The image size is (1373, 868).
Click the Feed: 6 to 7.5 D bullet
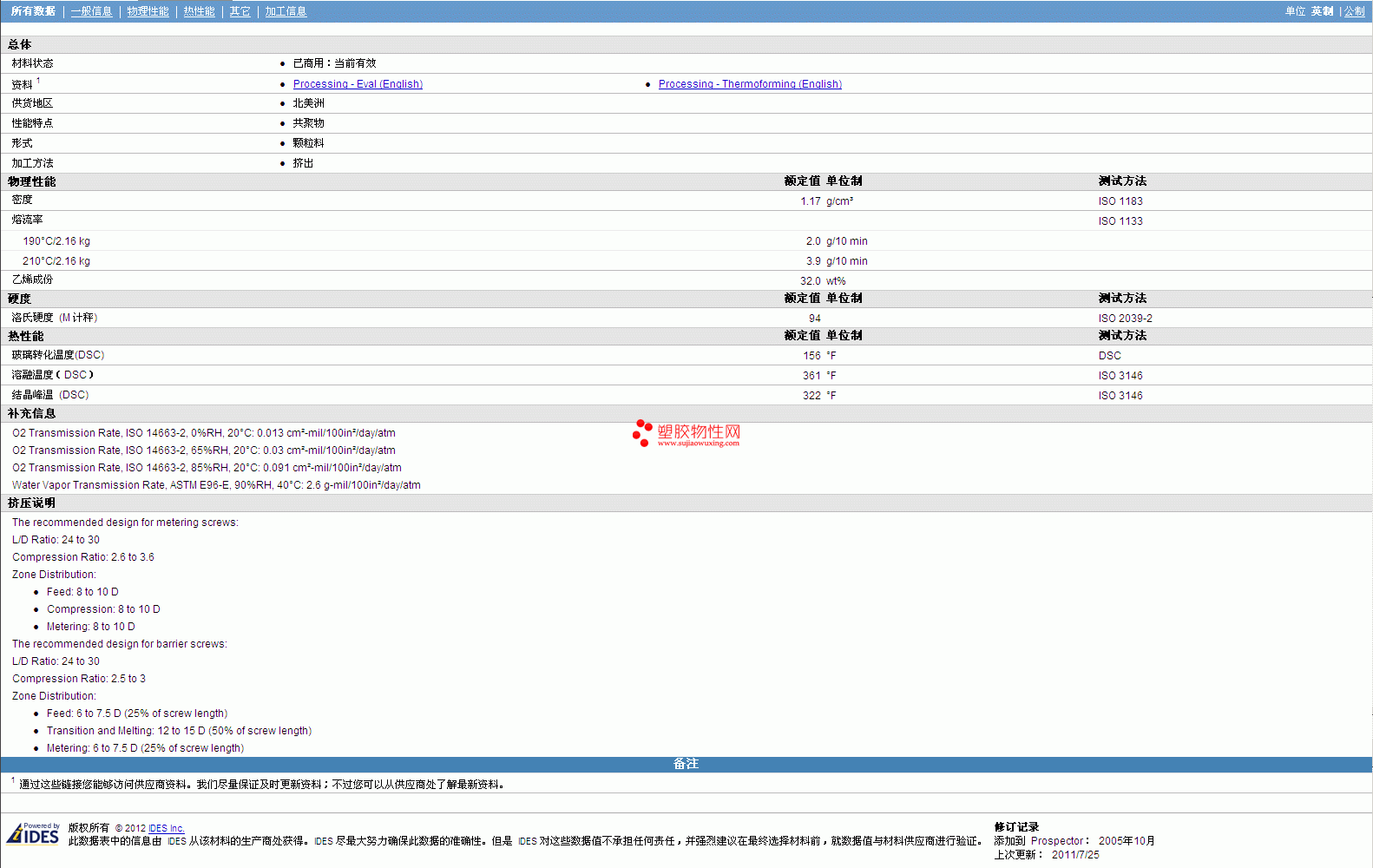pos(137,713)
